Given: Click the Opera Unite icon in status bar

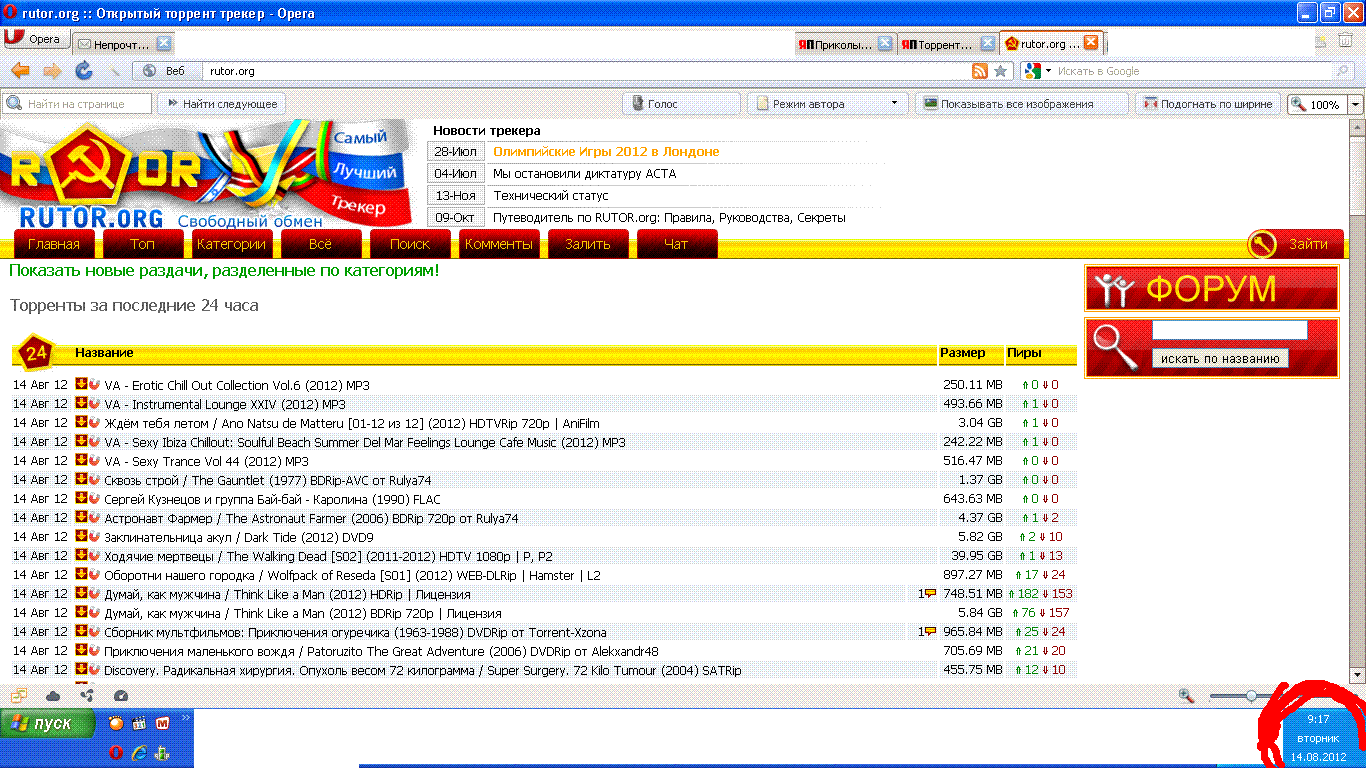Looking at the screenshot, I should (x=87, y=695).
